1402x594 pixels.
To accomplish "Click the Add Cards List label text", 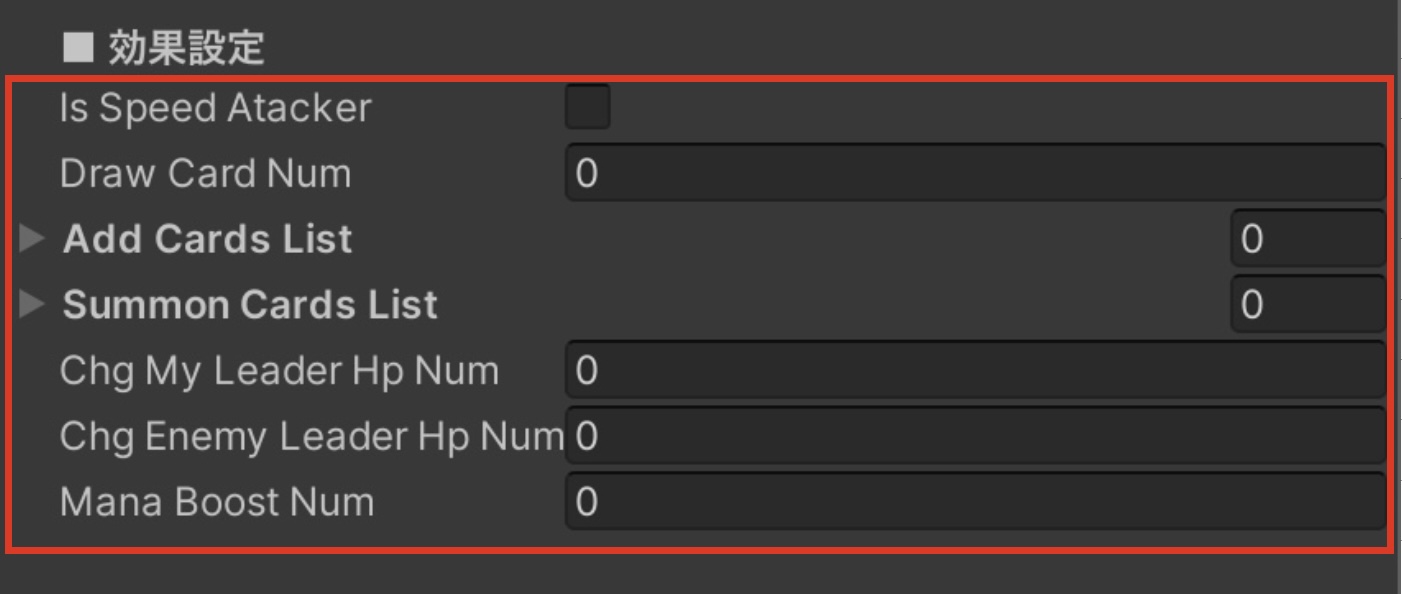I will 207,239.
